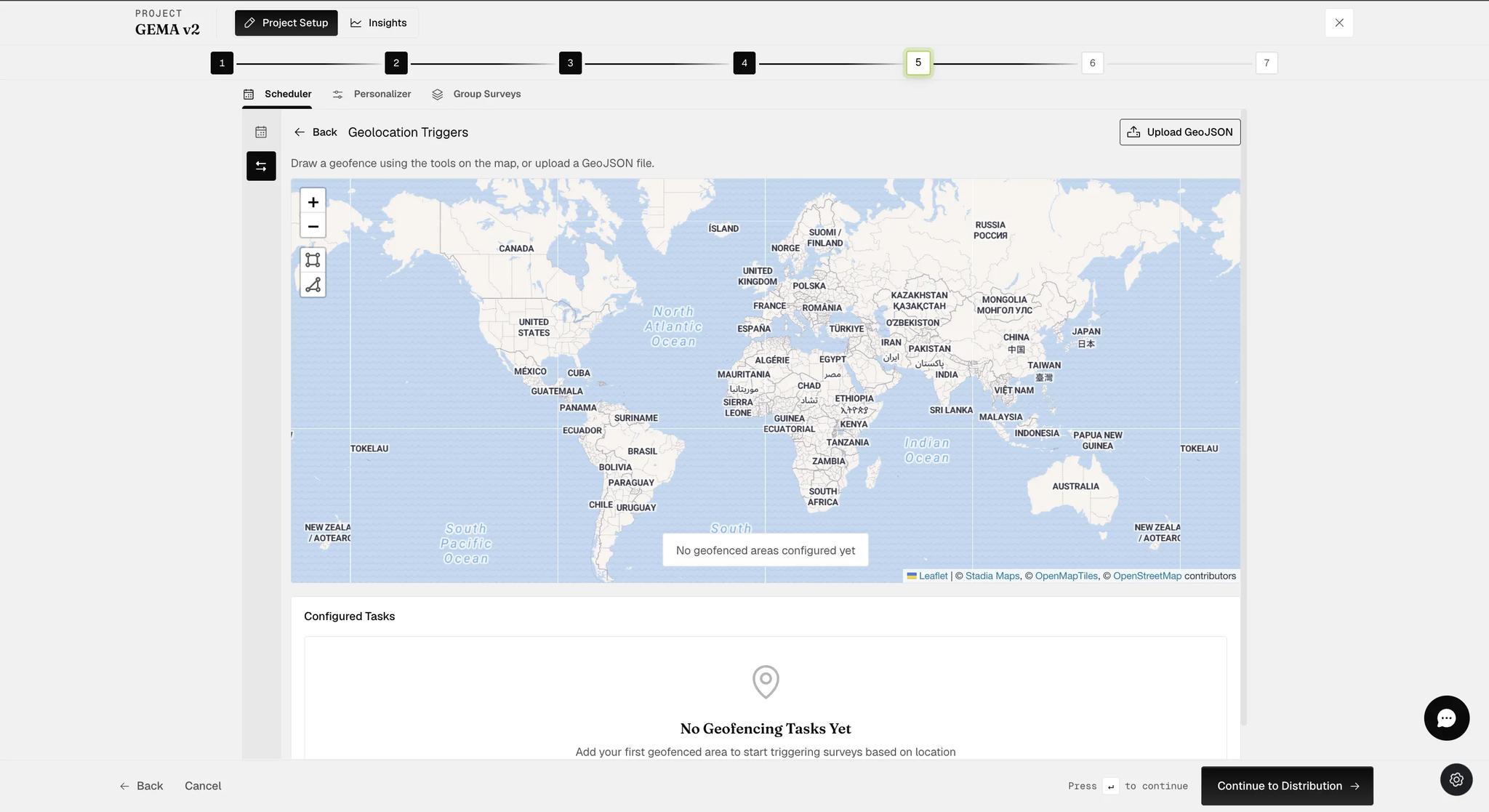1489x812 pixels.
Task: Switch to the Scheduler tab
Action: point(277,95)
